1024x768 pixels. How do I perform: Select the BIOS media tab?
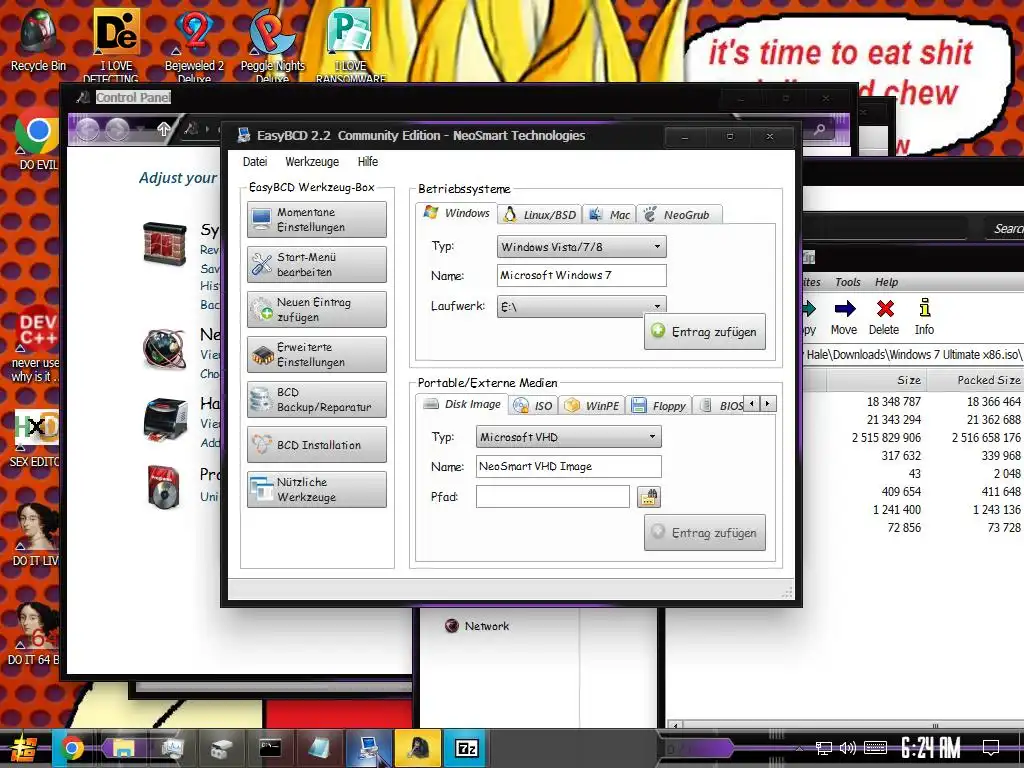coord(720,406)
